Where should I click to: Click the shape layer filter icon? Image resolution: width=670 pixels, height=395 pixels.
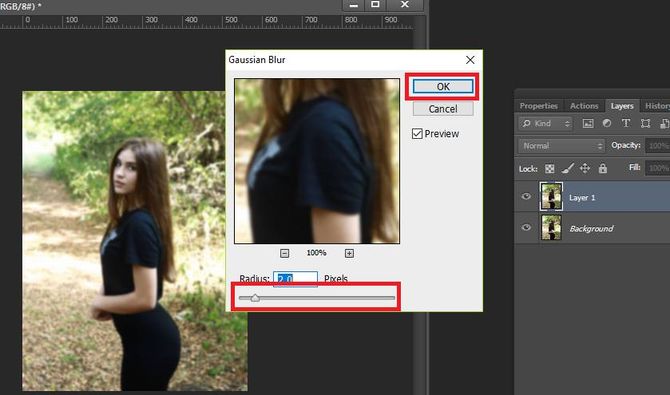point(645,124)
